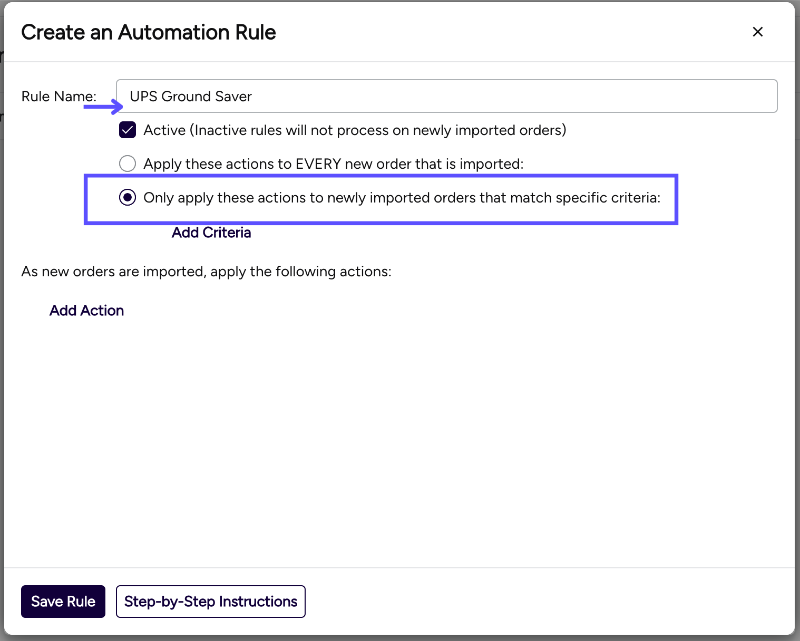Click the empty circle beside the EVERY order option
The width and height of the screenshot is (800, 641).
tap(128, 163)
